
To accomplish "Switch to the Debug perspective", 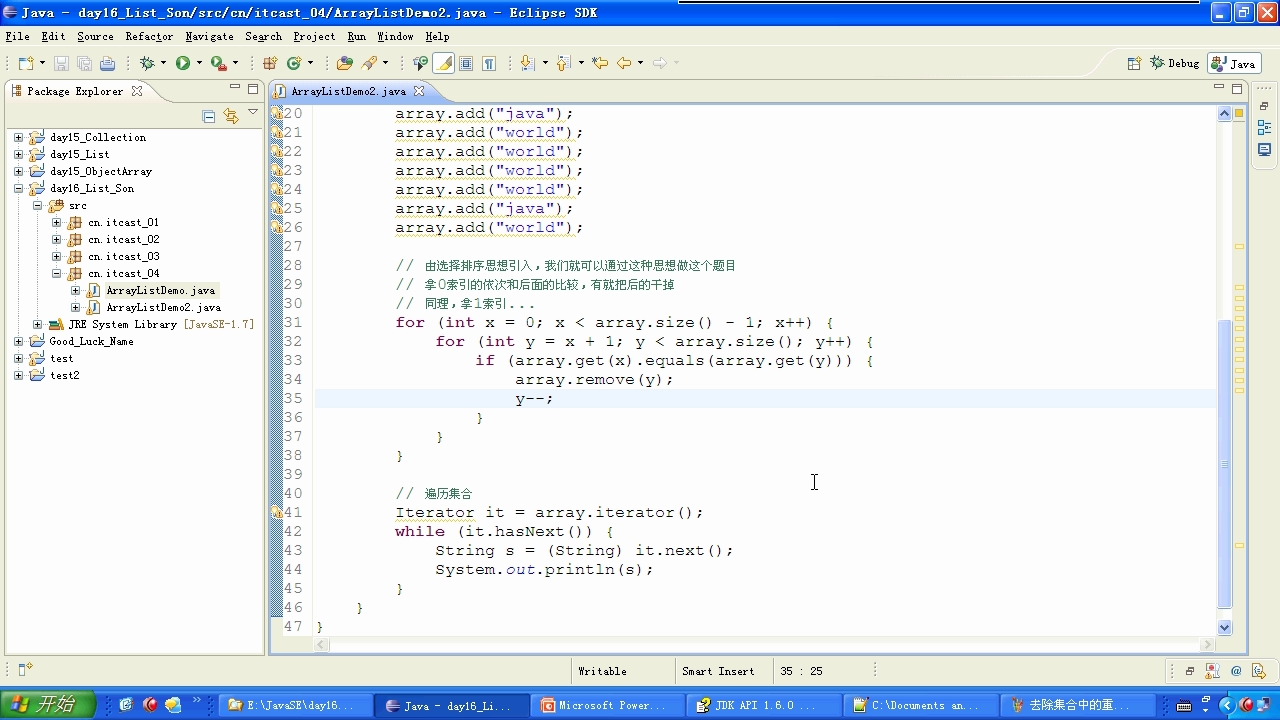I will (x=1175, y=63).
